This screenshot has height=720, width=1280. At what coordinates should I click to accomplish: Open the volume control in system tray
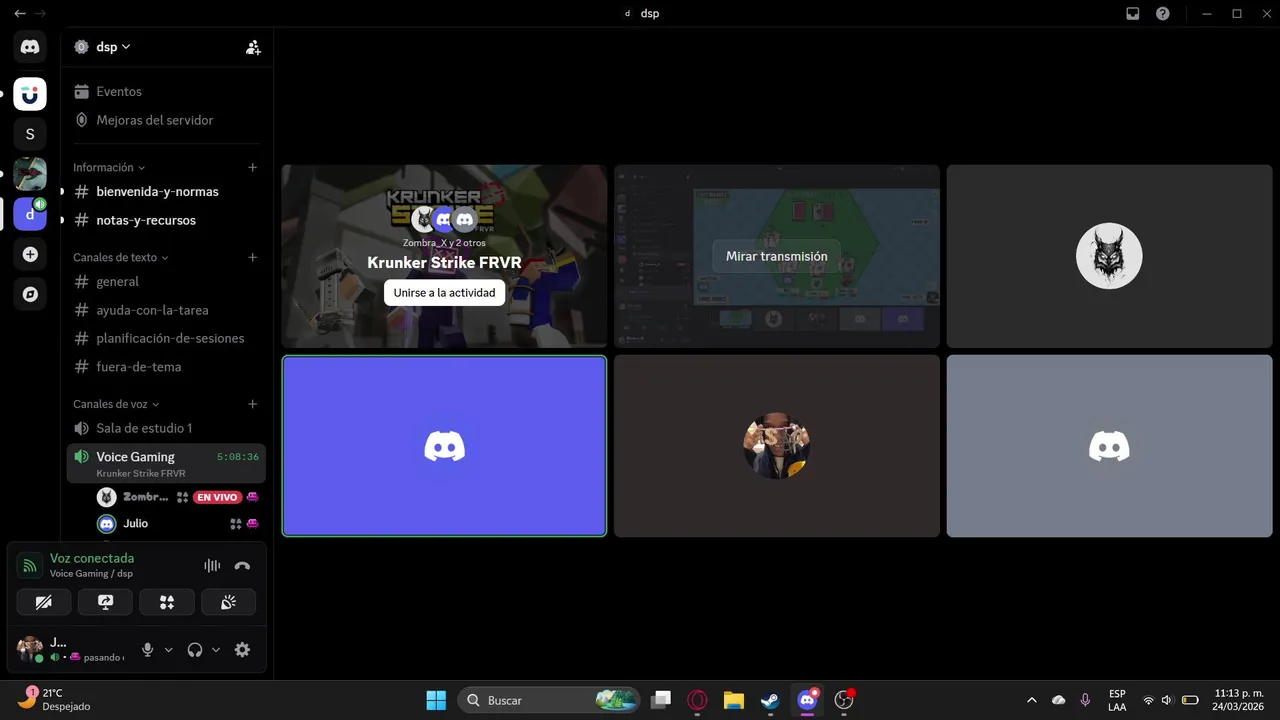(x=1166, y=700)
